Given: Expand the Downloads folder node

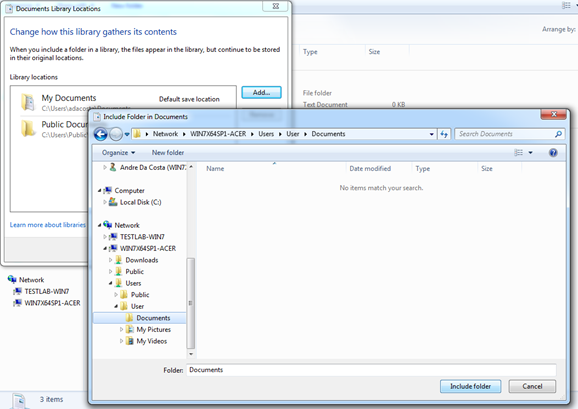Looking at the screenshot, I should 110,260.
